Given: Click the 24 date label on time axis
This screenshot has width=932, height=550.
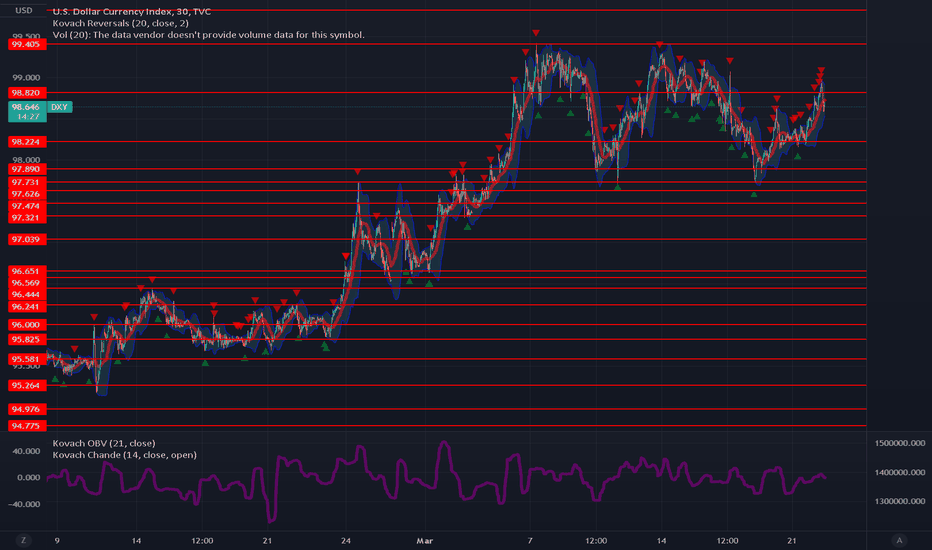Looking at the screenshot, I should [x=346, y=540].
